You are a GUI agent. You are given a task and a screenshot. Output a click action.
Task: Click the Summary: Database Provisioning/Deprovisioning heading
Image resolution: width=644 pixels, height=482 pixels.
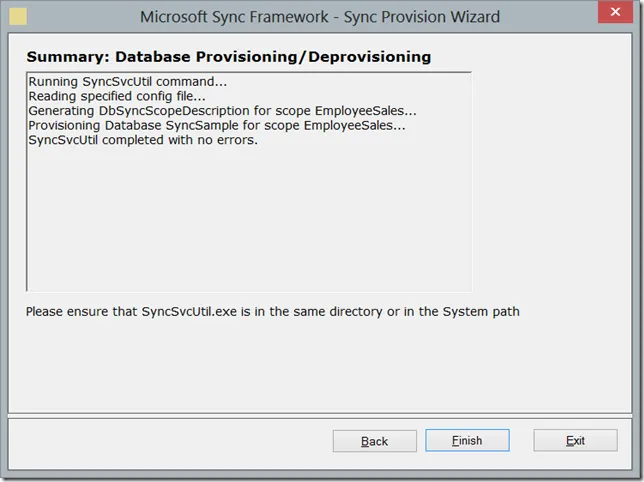(x=228, y=57)
